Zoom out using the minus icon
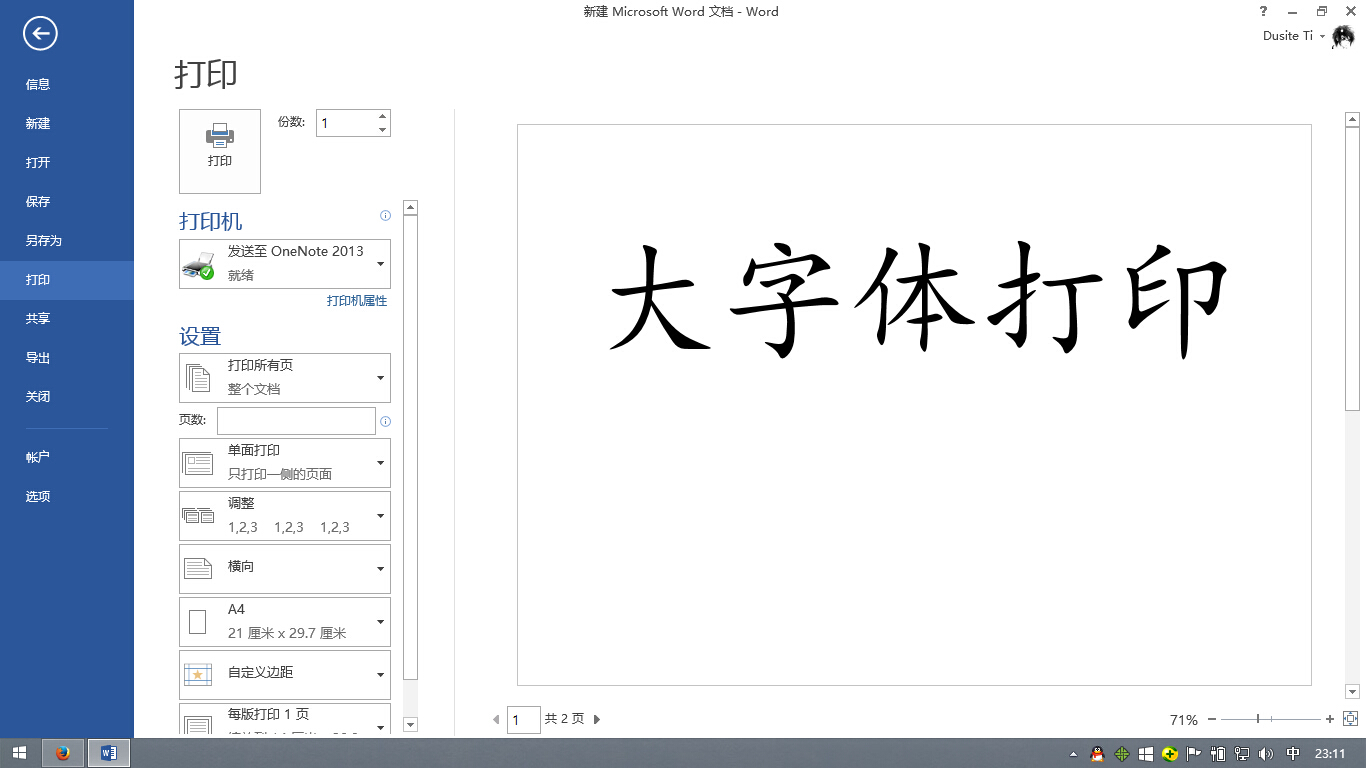 tap(1213, 718)
